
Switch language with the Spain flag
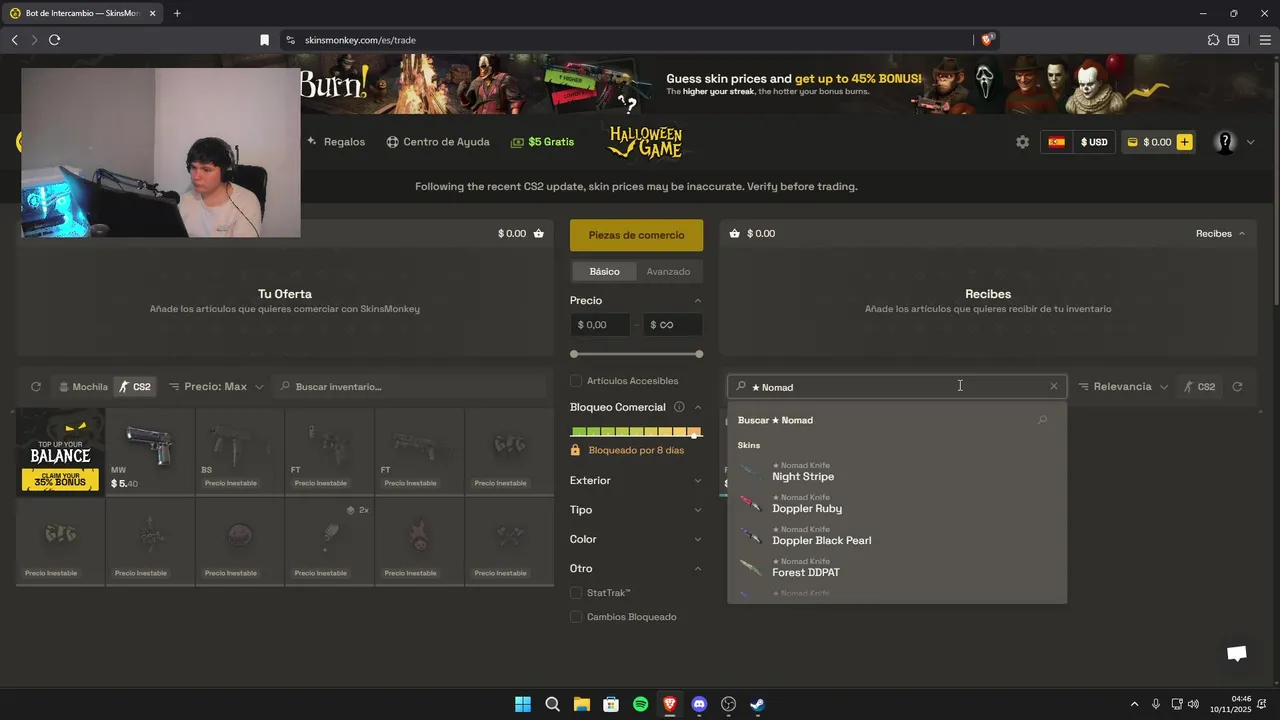click(x=1056, y=142)
